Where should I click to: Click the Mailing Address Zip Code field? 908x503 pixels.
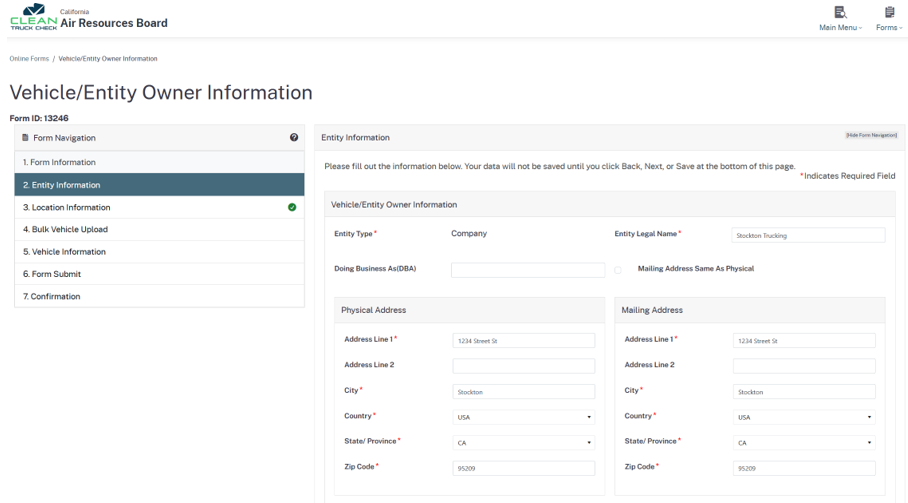(804, 468)
